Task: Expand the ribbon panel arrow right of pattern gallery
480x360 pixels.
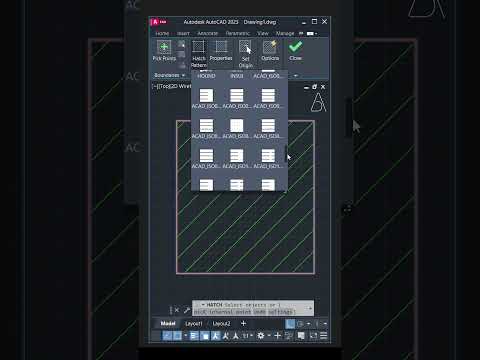Action: (x=295, y=76)
